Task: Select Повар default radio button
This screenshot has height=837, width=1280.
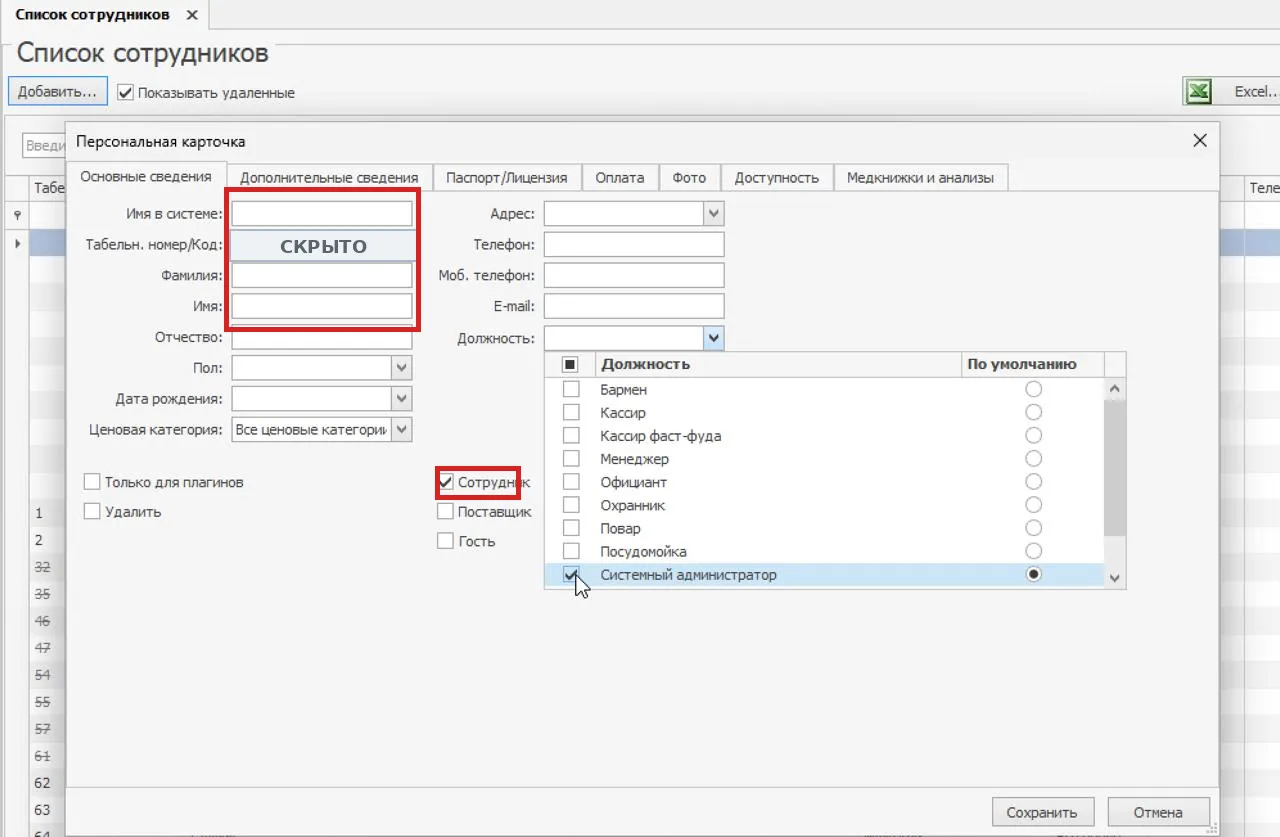Action: (1034, 528)
